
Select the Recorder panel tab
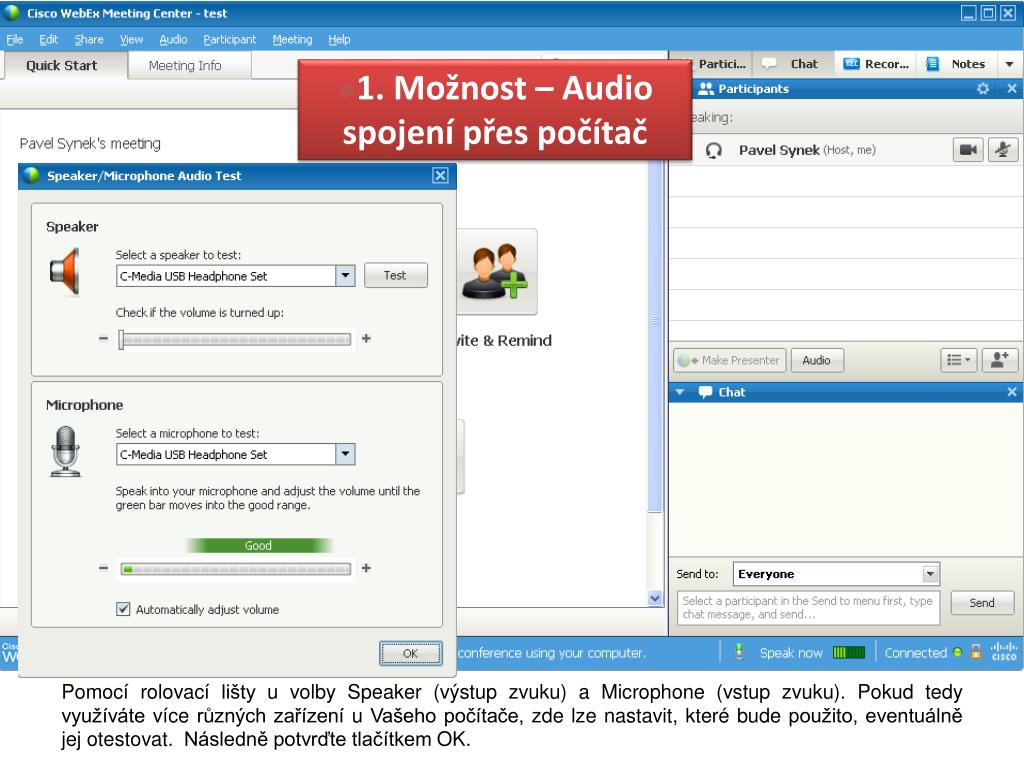click(x=876, y=64)
